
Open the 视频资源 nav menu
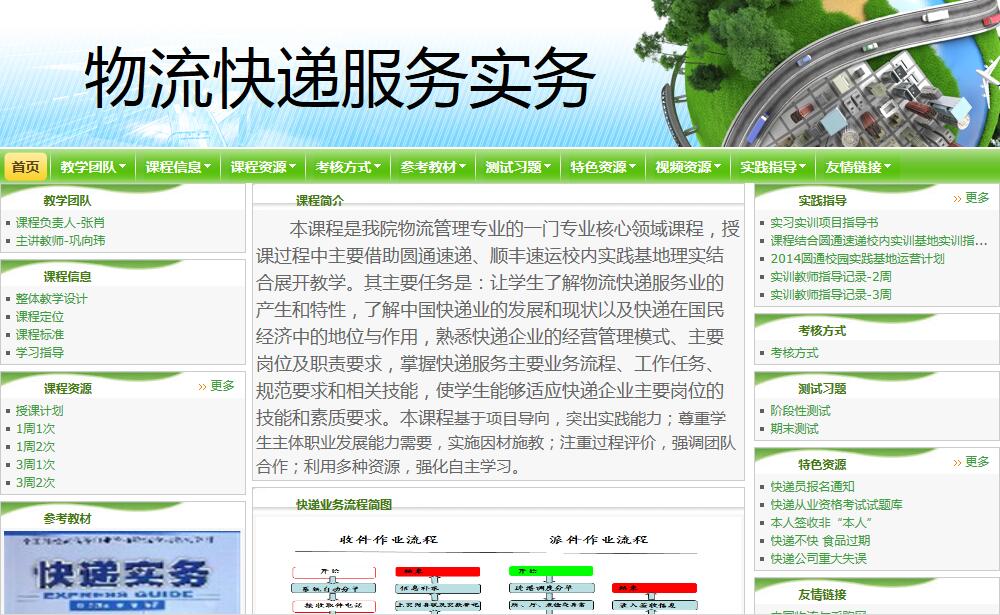(x=688, y=167)
